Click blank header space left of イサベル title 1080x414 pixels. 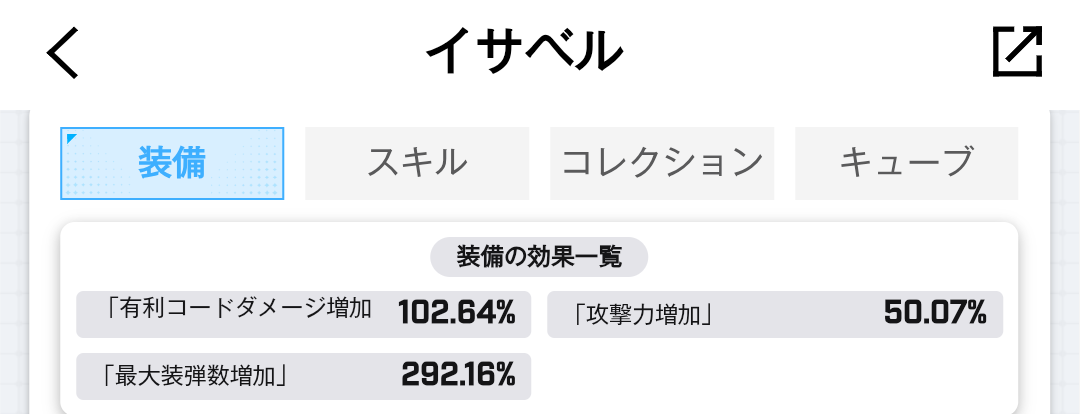250,53
